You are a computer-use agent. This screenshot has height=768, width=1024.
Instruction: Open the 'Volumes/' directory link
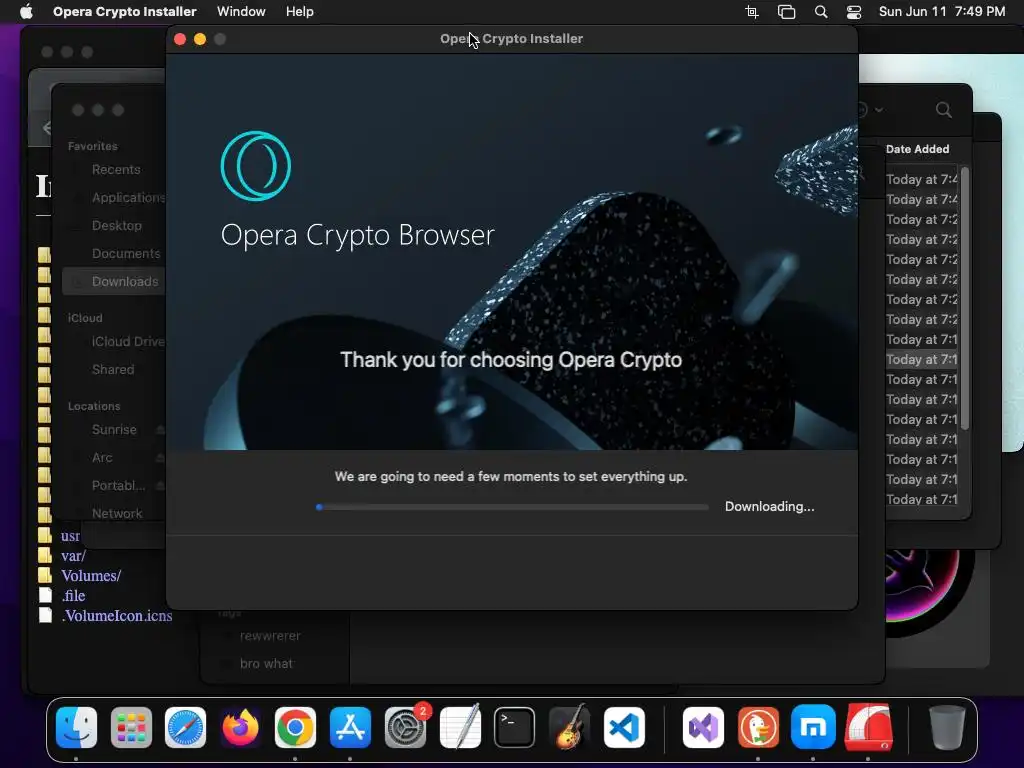coord(91,576)
